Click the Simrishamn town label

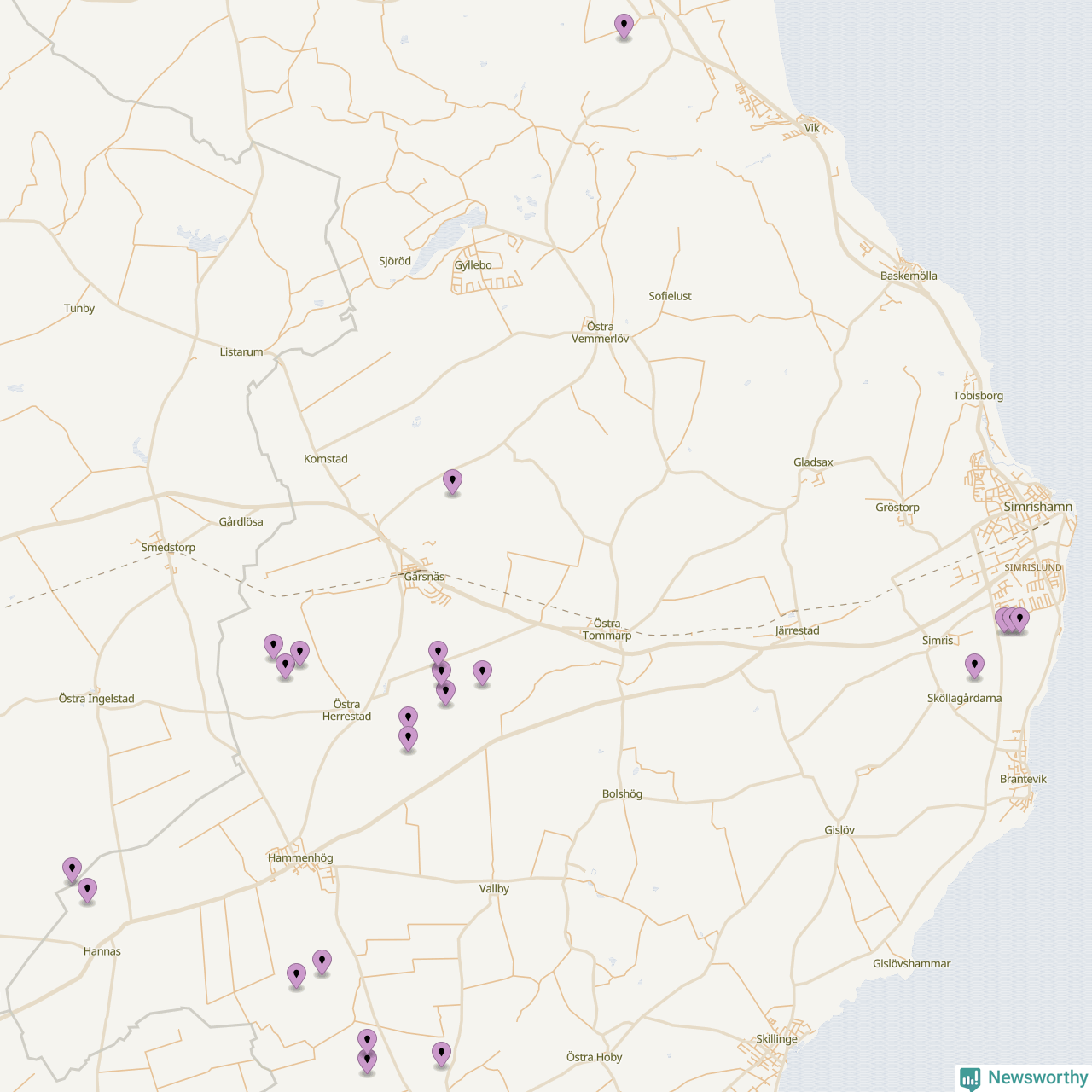point(1037,507)
